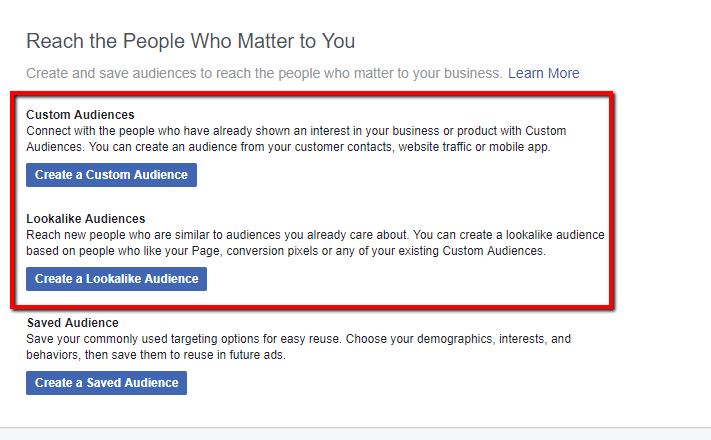Follow the Learn More link
The image size is (711, 440).
pos(543,73)
